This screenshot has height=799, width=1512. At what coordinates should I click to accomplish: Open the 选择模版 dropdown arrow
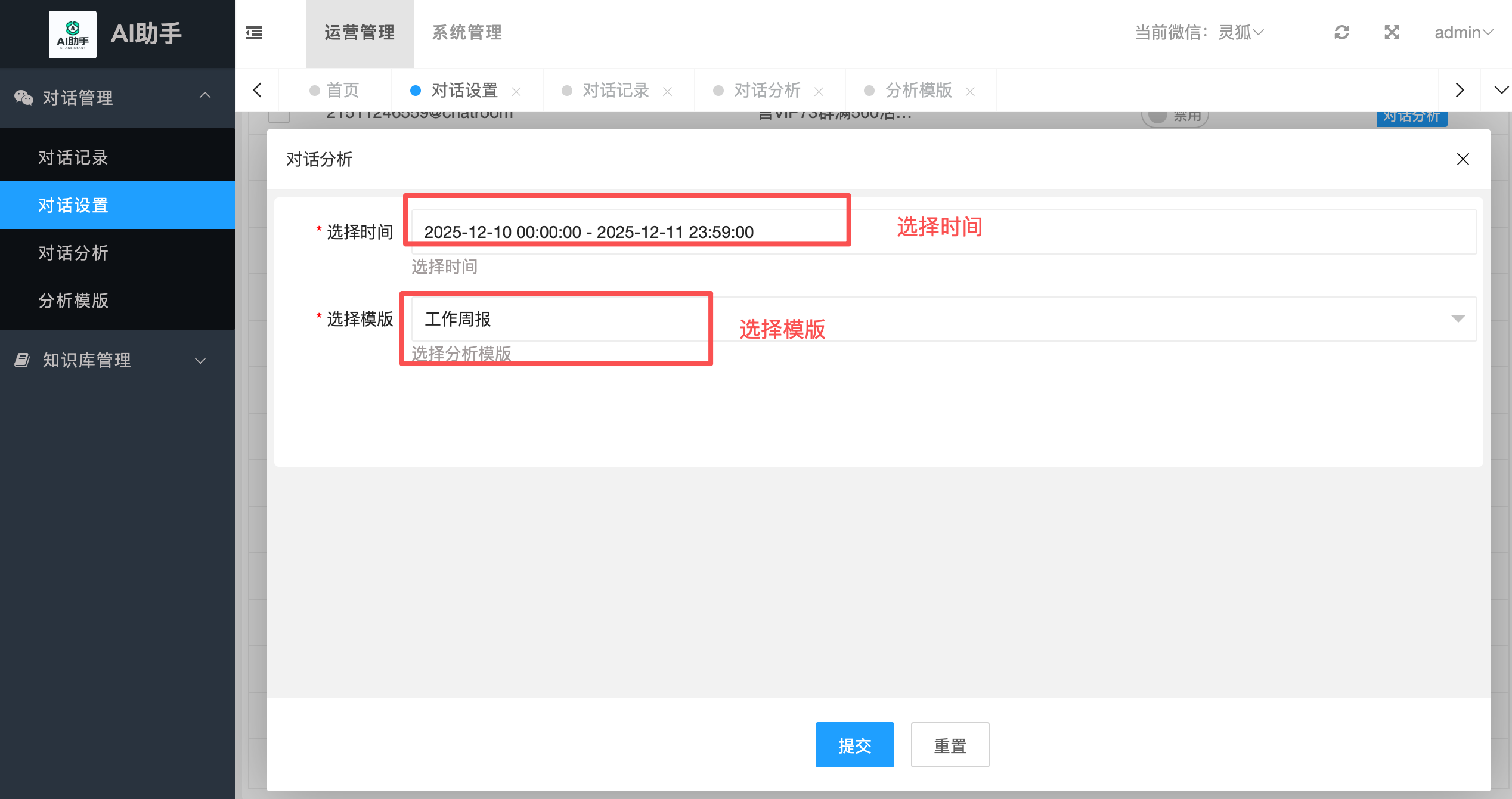1458,319
